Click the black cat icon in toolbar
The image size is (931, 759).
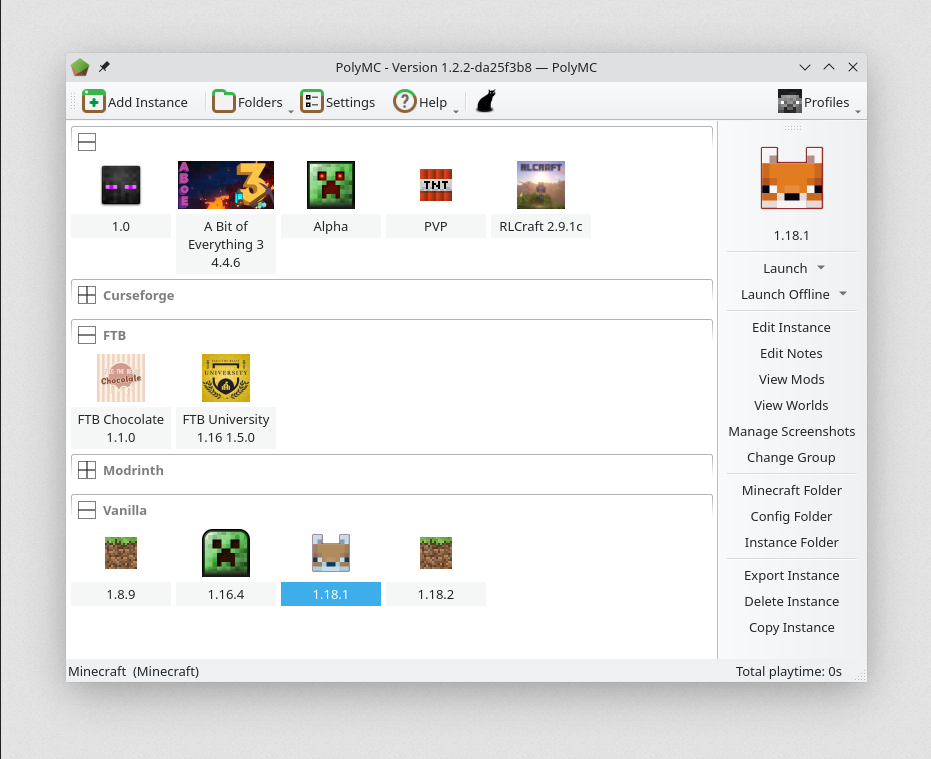click(486, 102)
